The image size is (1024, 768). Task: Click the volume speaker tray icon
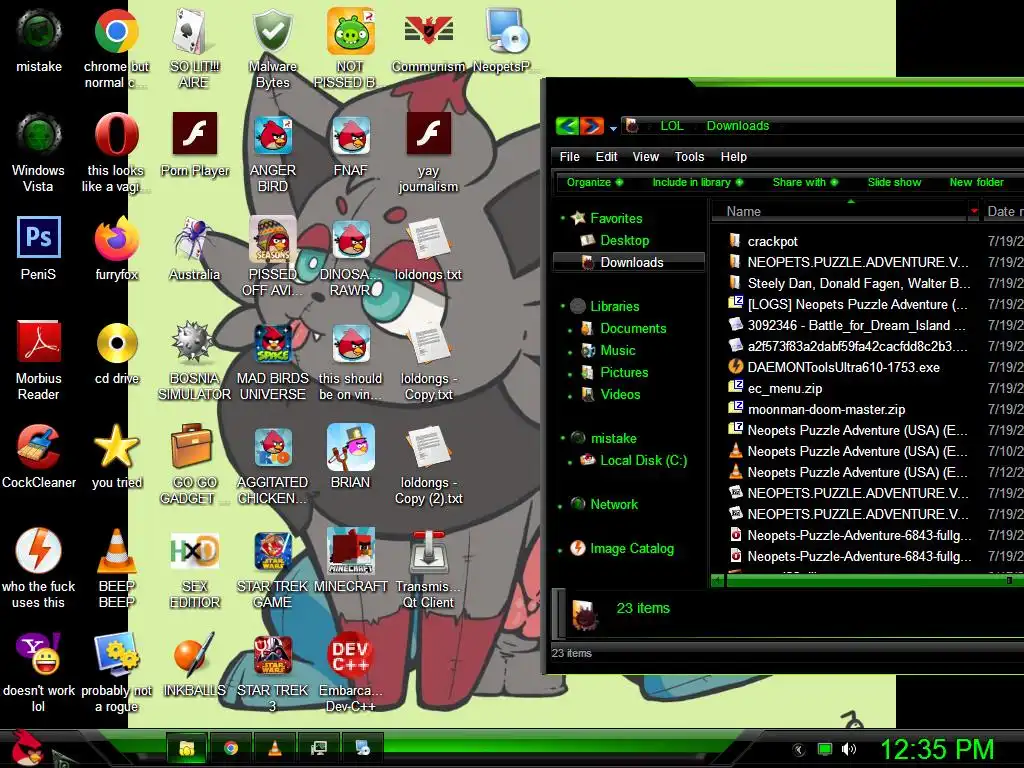click(x=849, y=749)
